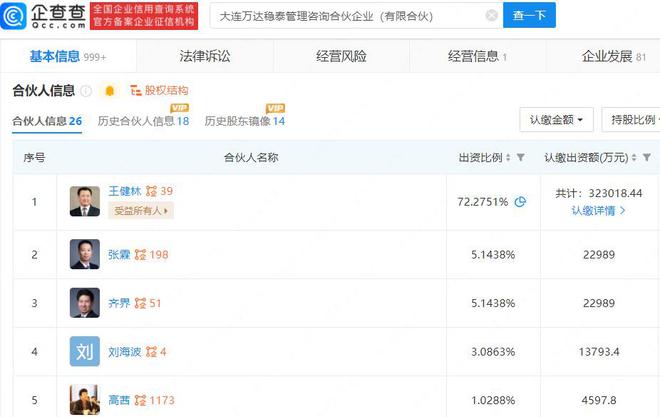Image resolution: width=660 pixels, height=417 pixels.
Task: Click the Qcc.com logo icon
Action: [14, 16]
